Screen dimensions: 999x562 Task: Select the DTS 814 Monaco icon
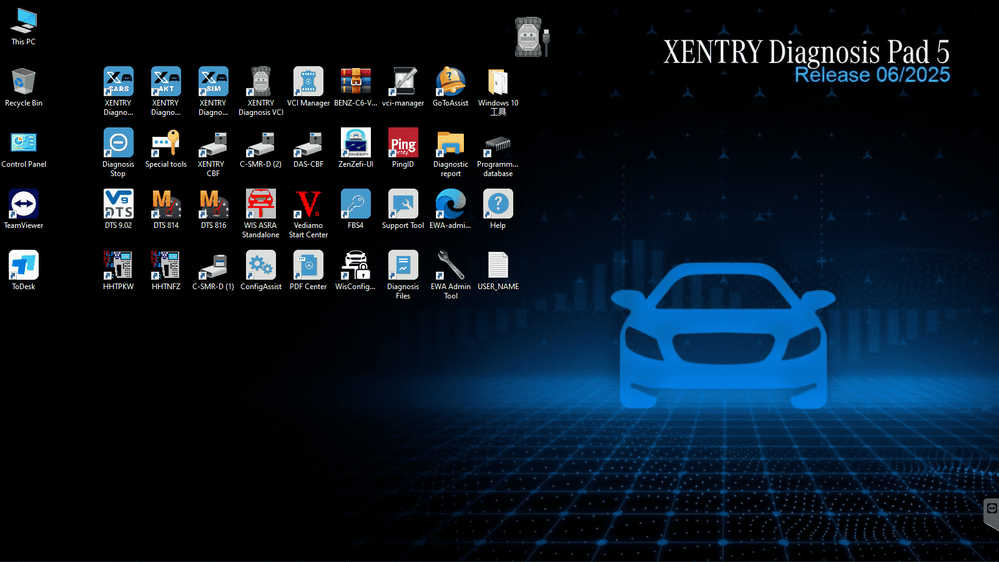(165, 204)
